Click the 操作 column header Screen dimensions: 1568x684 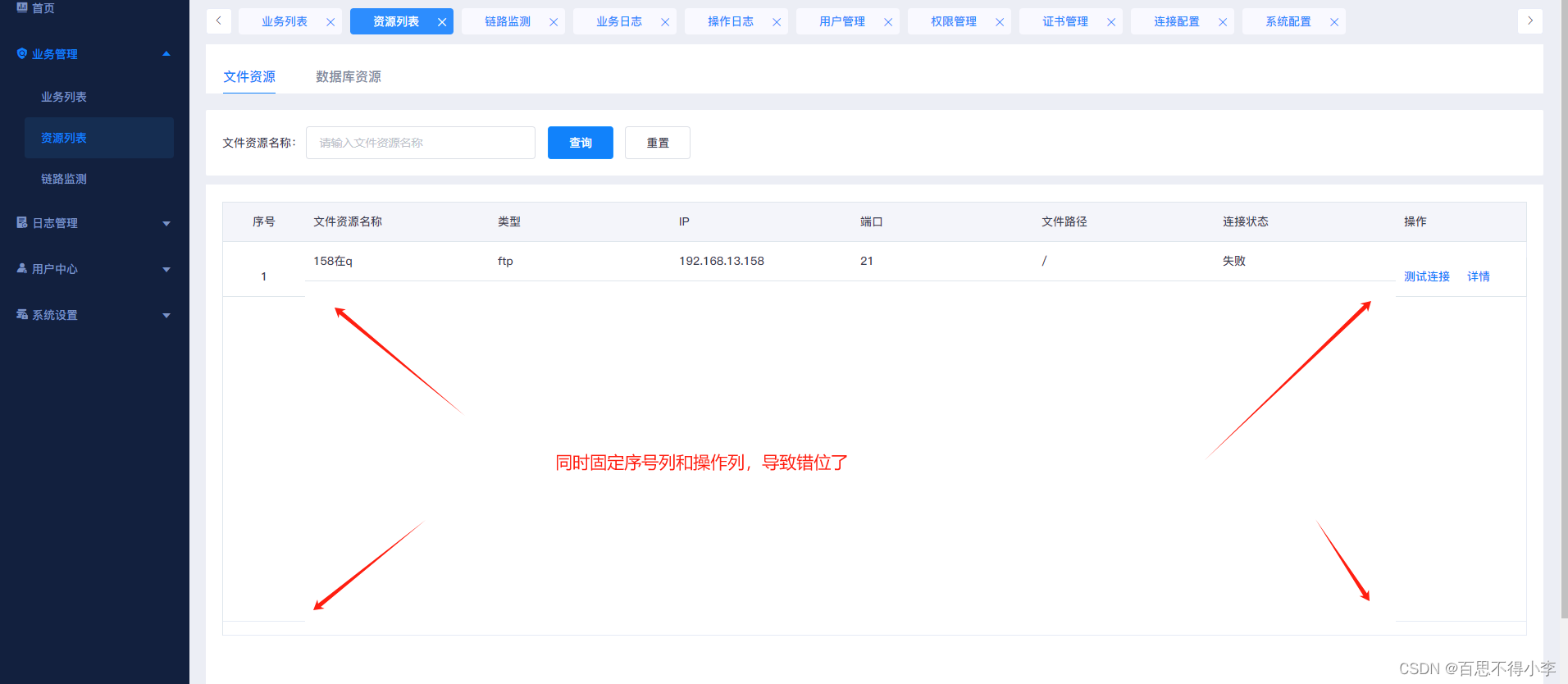pos(1415,221)
